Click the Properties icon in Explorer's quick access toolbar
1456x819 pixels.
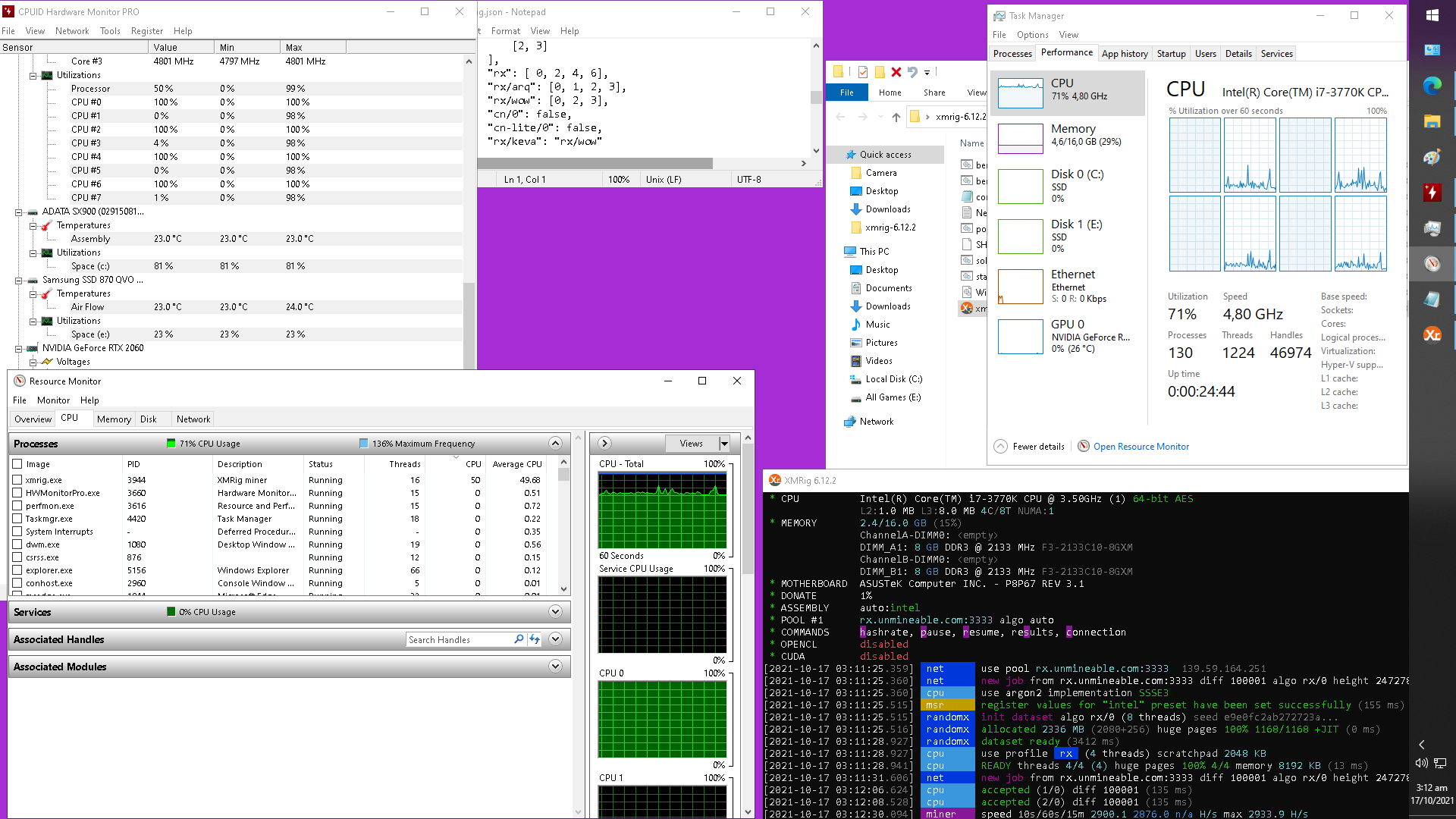[863, 72]
